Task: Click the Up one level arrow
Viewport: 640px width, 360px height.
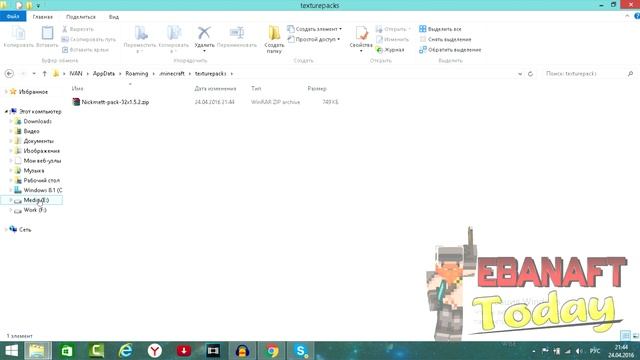Action: point(44,73)
